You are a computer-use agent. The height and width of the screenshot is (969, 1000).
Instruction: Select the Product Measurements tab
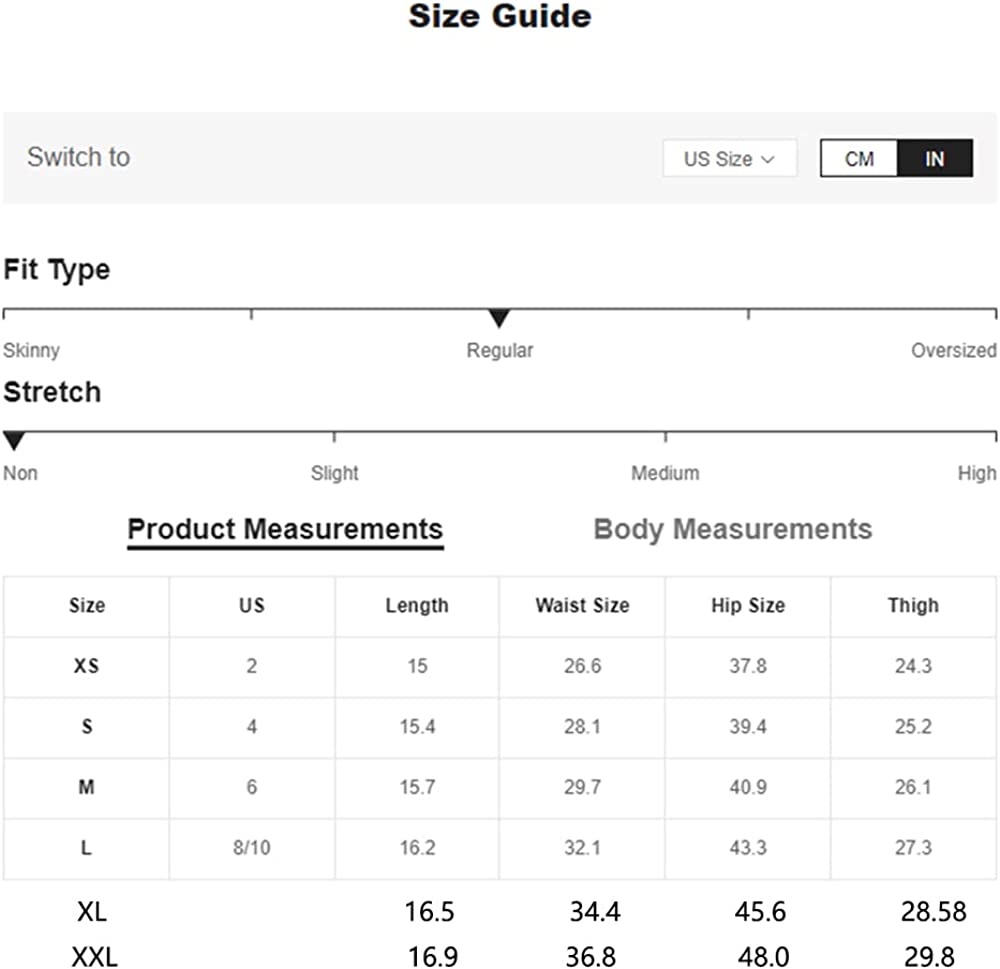[285, 529]
